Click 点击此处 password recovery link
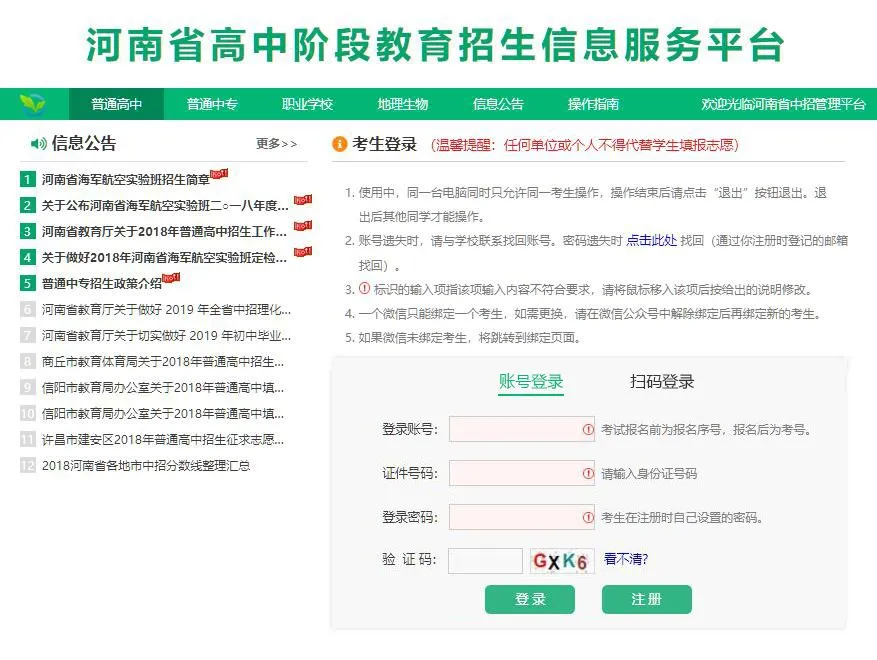Screen dimensions: 877x660 652,241
